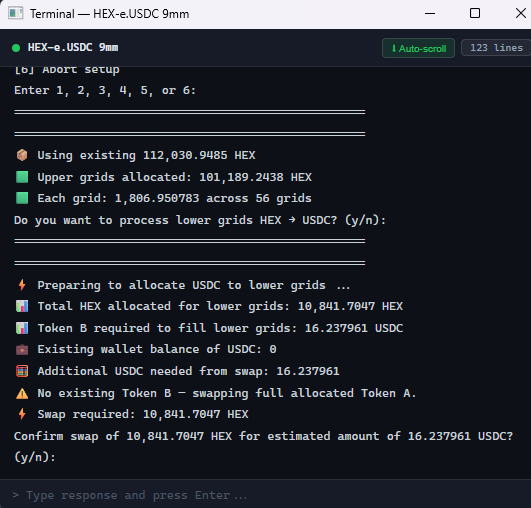The width and height of the screenshot is (531, 508).
Task: Click the terminal app icon in title bar
Action: (x=16, y=14)
